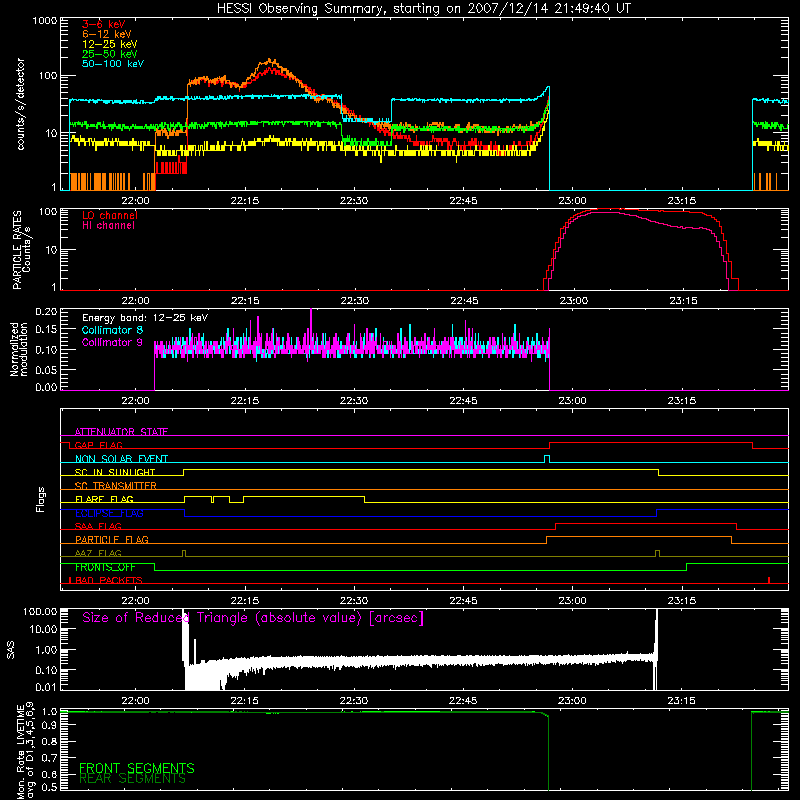The image size is (800, 800).
Task: Select the green 25-50 keV legend entry
Action: [x=110, y=54]
